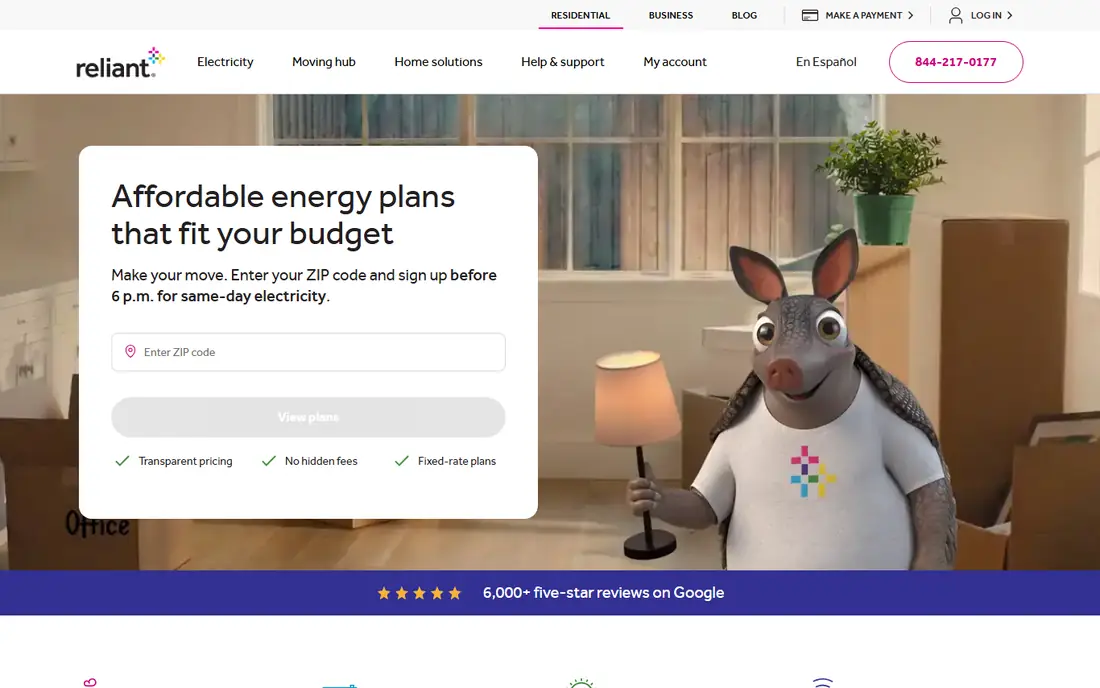Image resolution: width=1100 pixels, height=688 pixels.
Task: Click the checkmark beside Fixed-rate plans
Action: [x=401, y=461]
